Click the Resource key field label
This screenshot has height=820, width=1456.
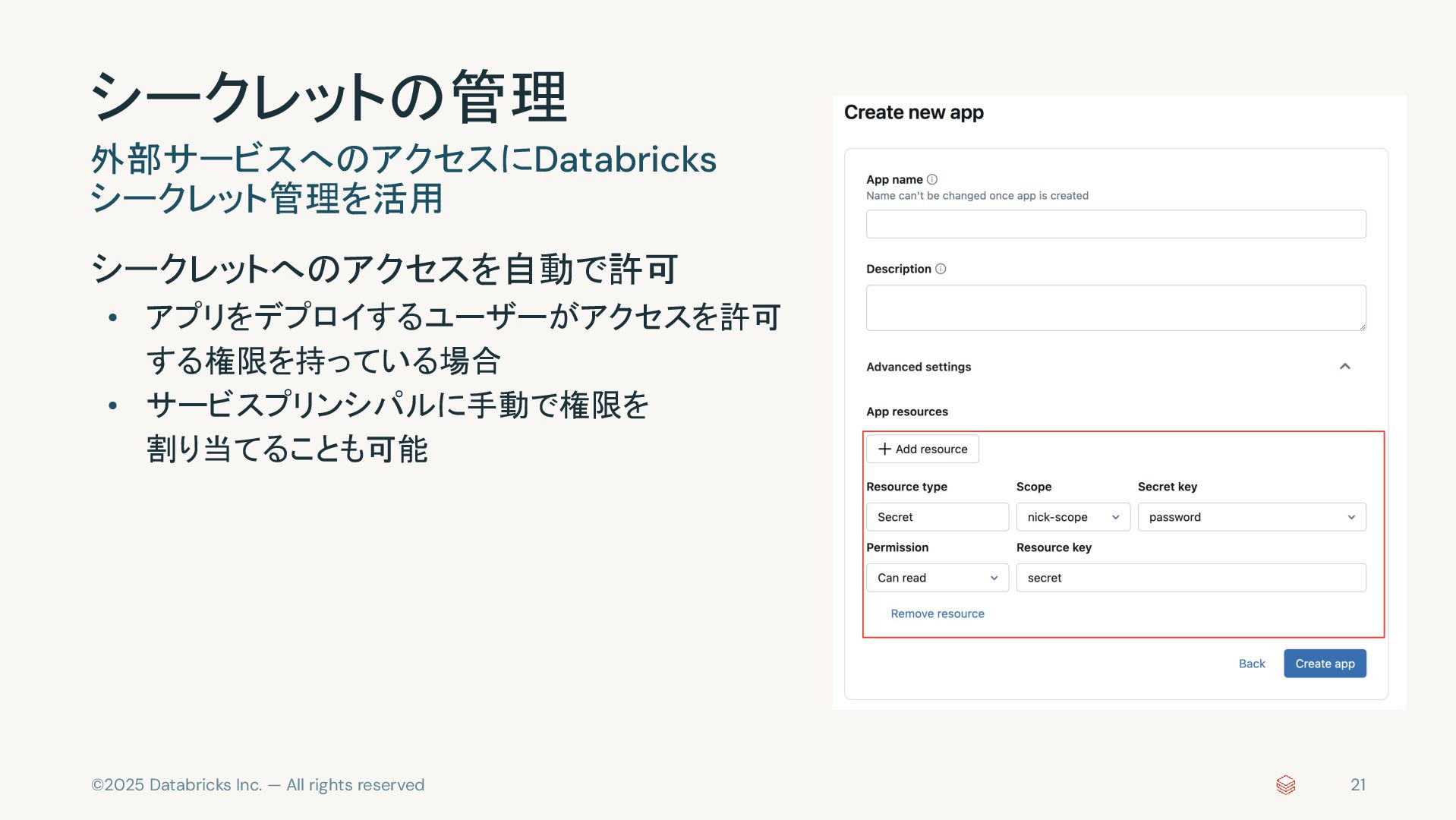coord(1054,547)
